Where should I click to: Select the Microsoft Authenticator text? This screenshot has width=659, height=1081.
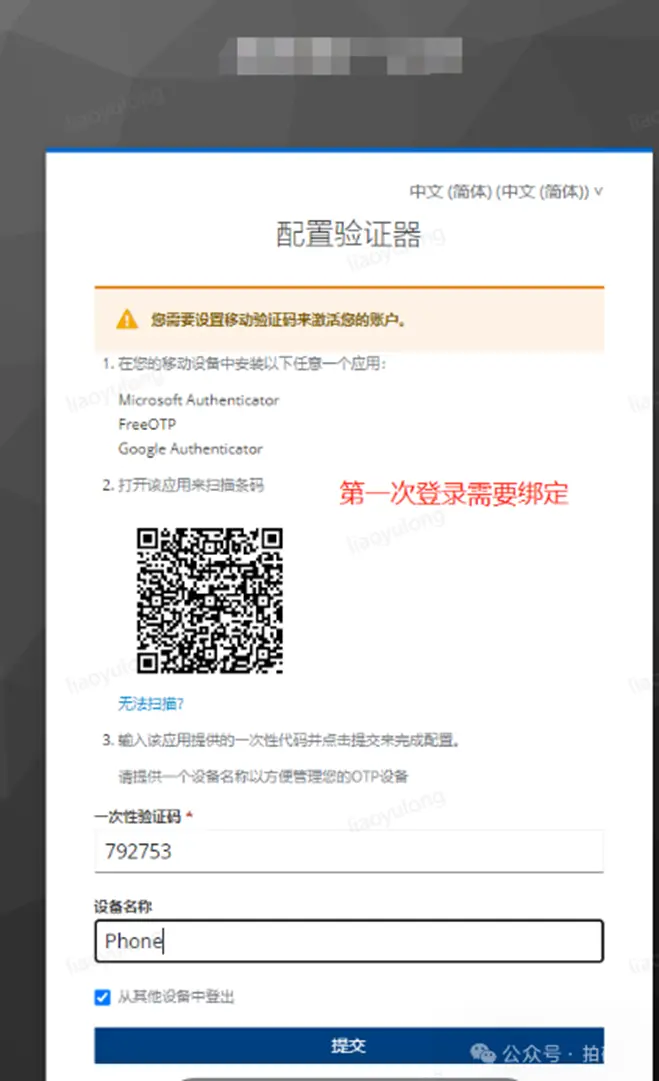click(199, 400)
